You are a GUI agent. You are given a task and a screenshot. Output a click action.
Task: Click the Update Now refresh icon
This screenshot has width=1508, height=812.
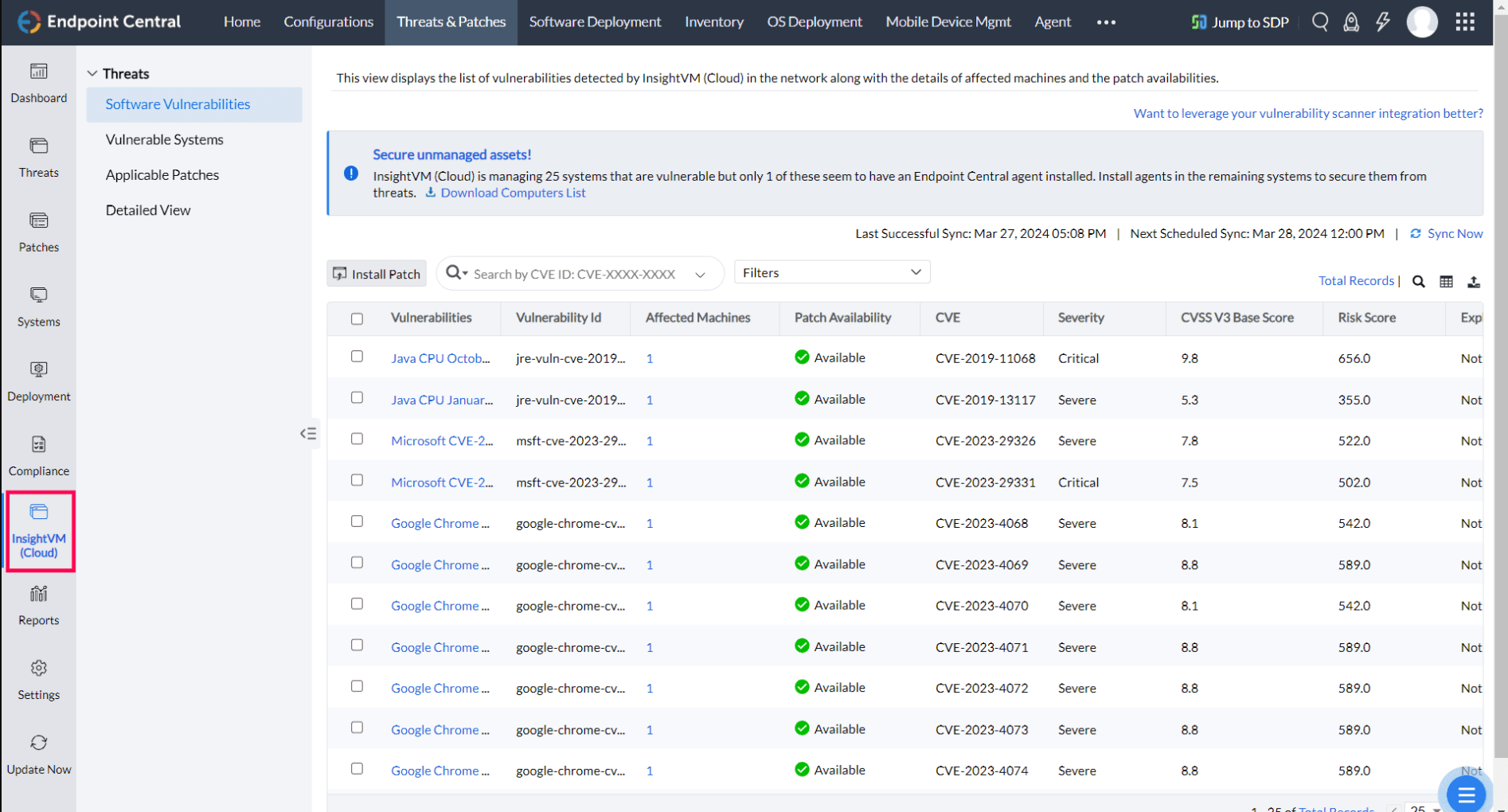click(x=38, y=743)
